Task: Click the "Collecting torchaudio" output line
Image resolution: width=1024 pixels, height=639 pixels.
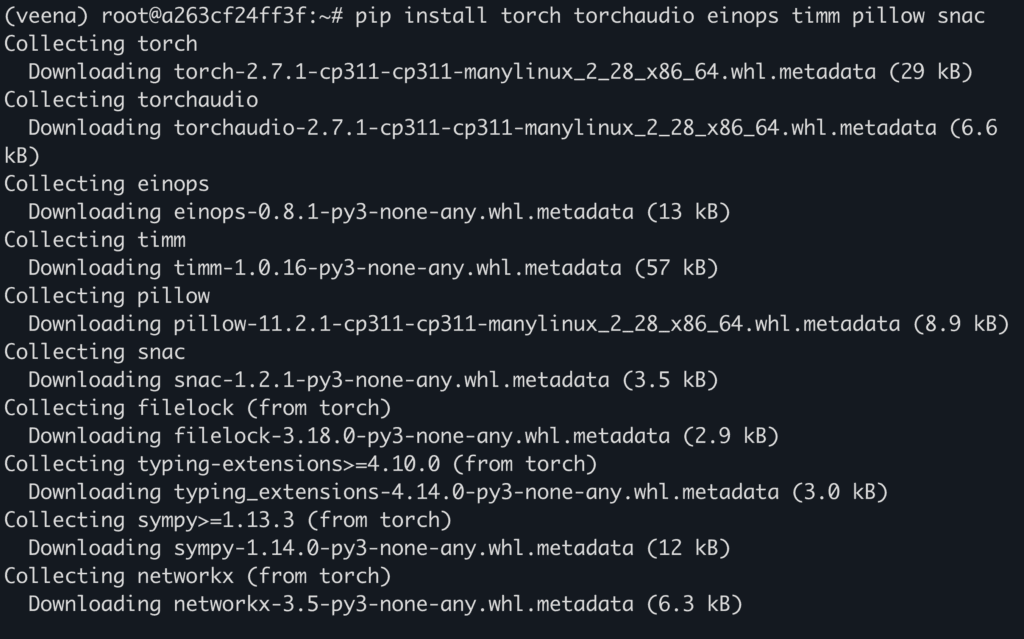Action: pyautogui.click(x=131, y=100)
